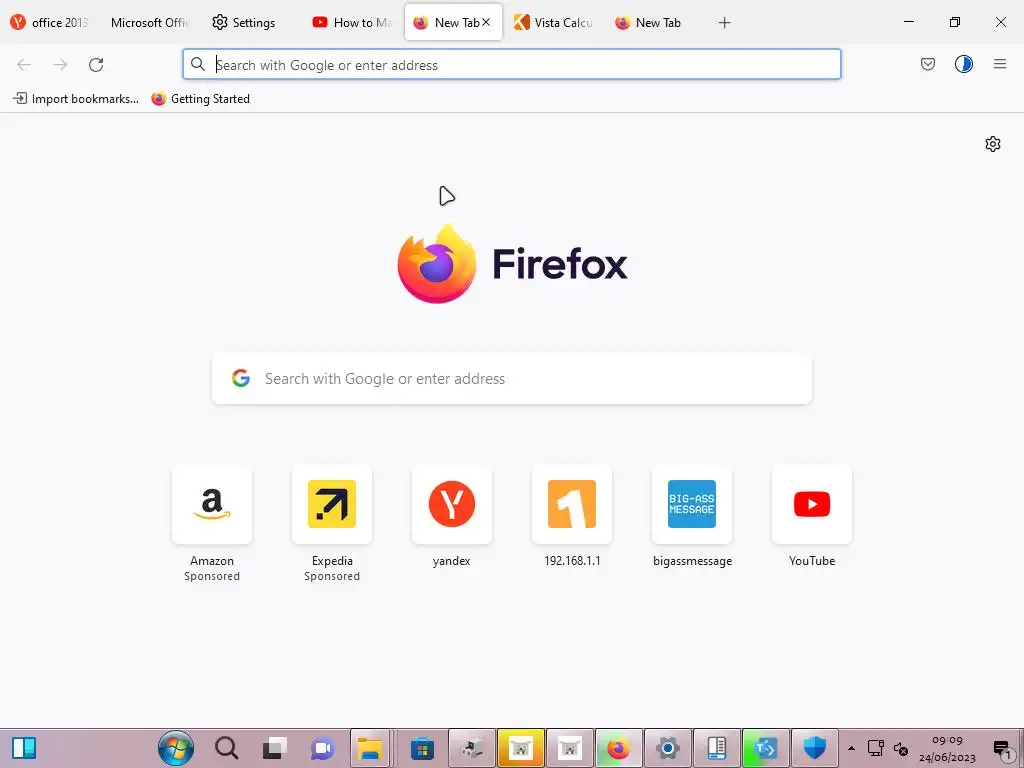Open Task View on taskbar
Screen dimensions: 1024x768
point(274,748)
